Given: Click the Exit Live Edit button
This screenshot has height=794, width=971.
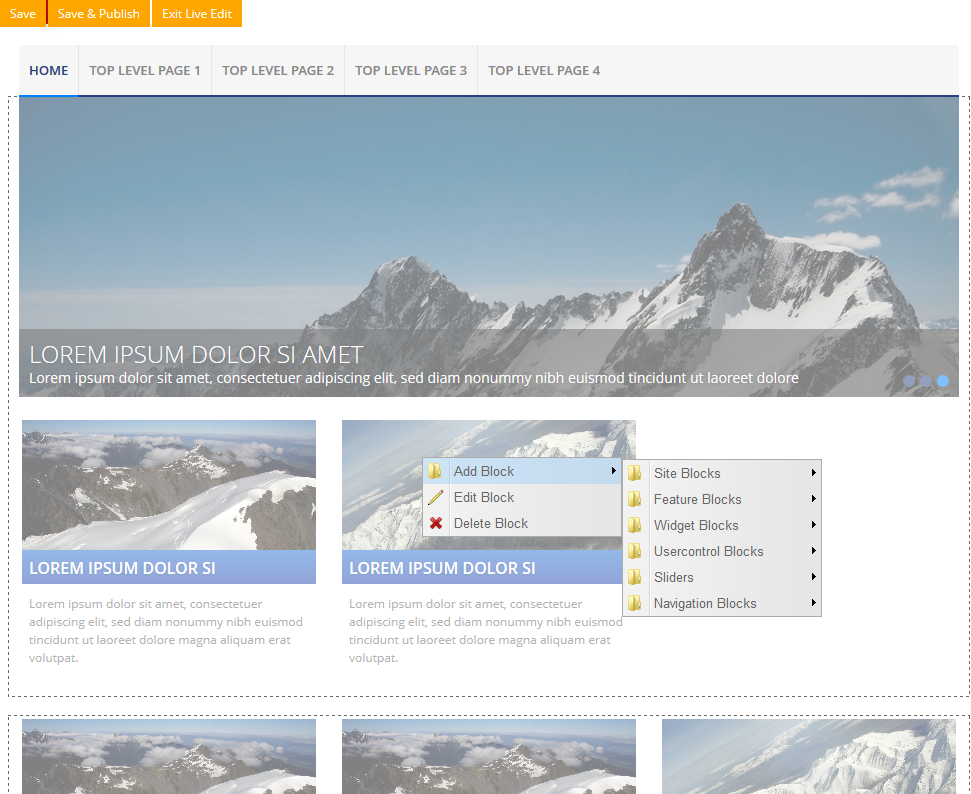Looking at the screenshot, I should [x=197, y=14].
